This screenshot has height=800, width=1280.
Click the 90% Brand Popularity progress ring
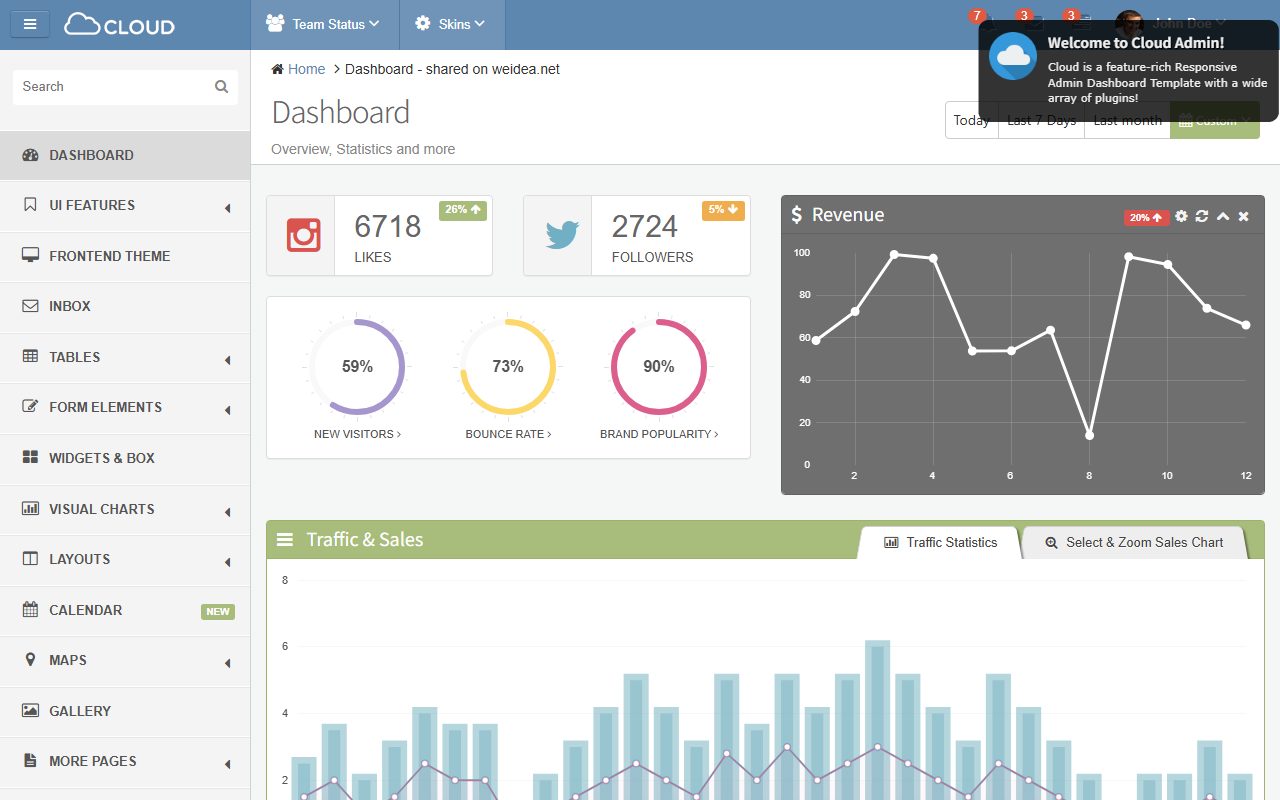(659, 367)
